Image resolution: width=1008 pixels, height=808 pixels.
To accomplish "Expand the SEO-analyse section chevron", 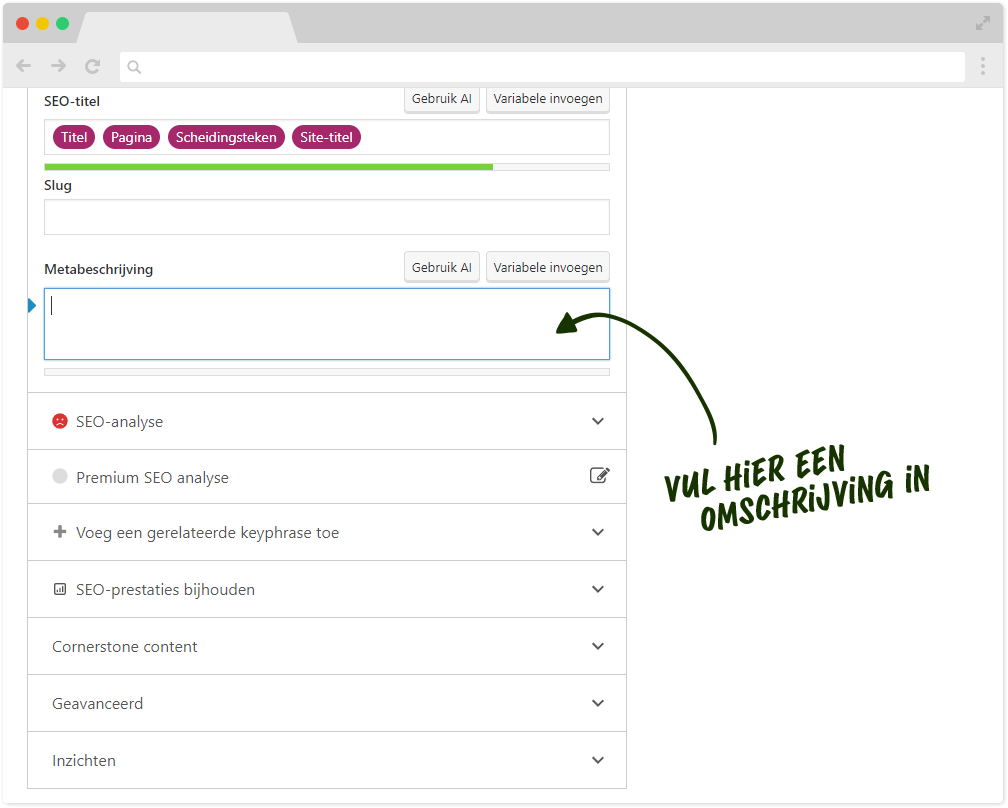I will (x=598, y=421).
